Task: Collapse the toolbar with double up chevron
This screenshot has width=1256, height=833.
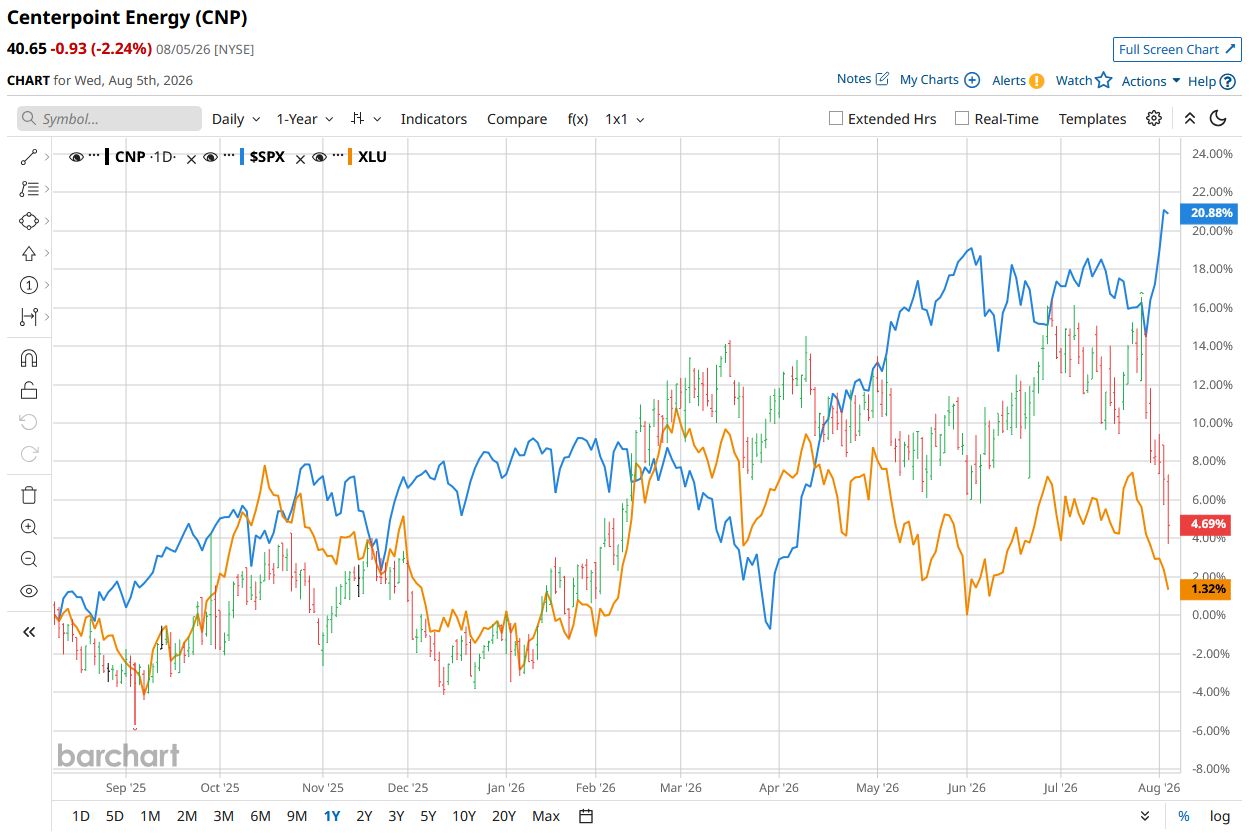Action: tap(1190, 118)
